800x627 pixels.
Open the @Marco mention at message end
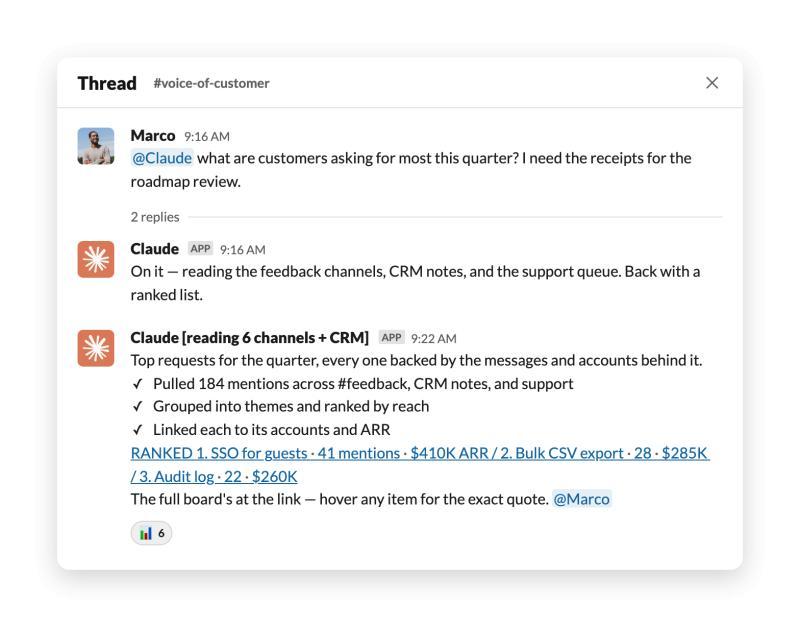(x=582, y=499)
